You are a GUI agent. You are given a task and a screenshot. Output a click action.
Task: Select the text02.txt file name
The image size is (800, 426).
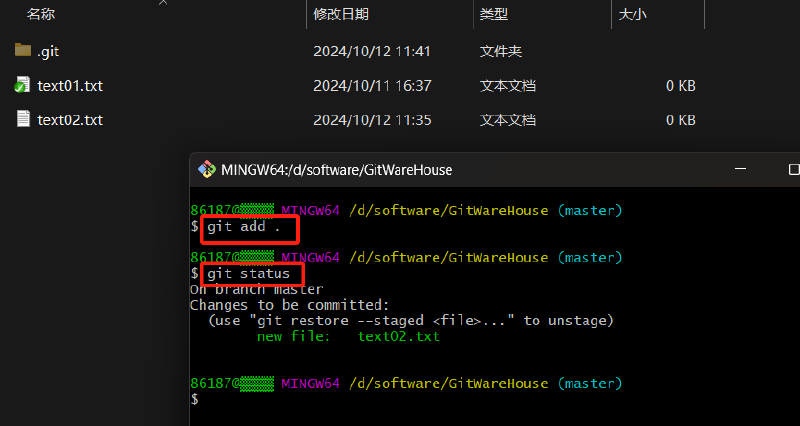point(70,120)
